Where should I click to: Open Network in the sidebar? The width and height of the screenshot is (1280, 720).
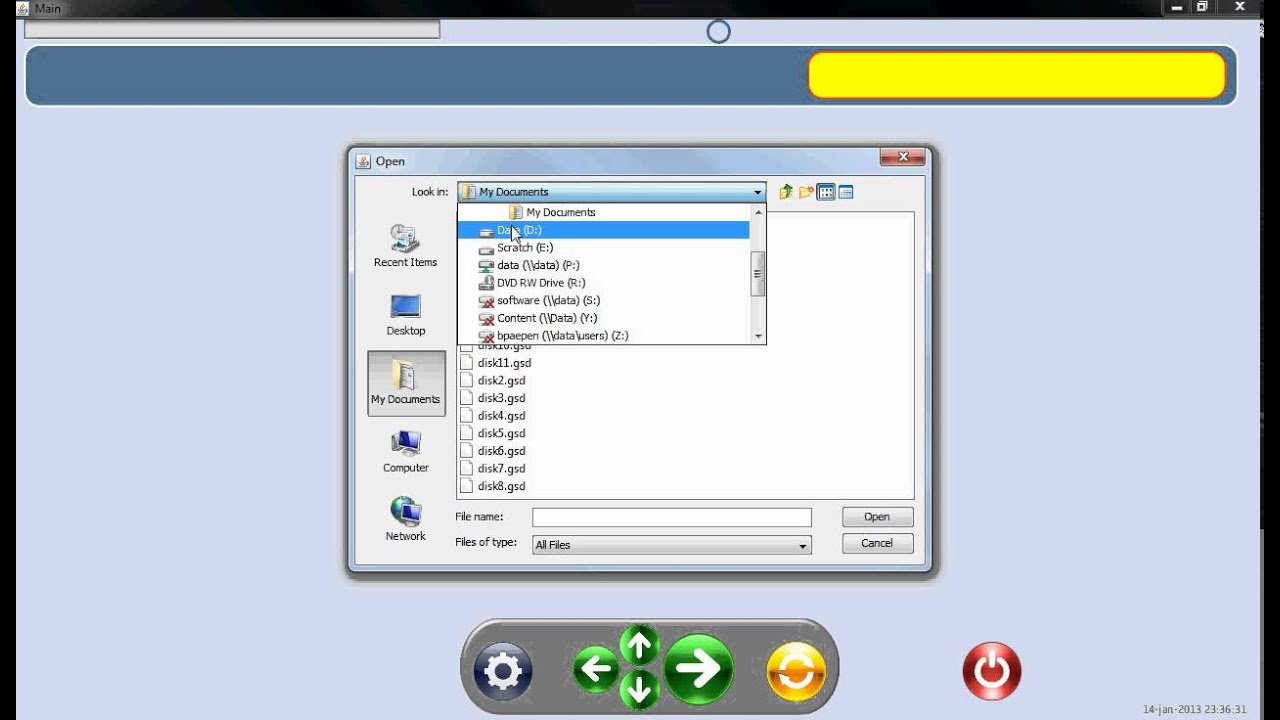point(406,520)
